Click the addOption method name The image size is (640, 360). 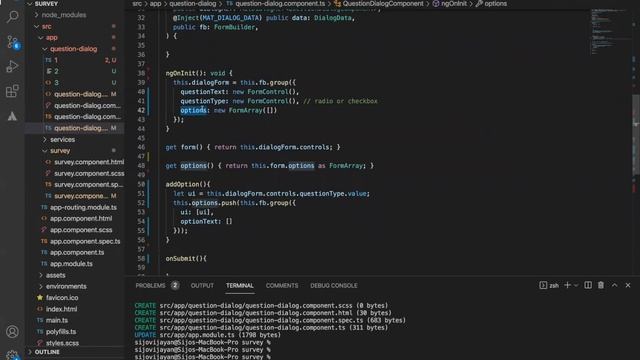tap(182, 184)
